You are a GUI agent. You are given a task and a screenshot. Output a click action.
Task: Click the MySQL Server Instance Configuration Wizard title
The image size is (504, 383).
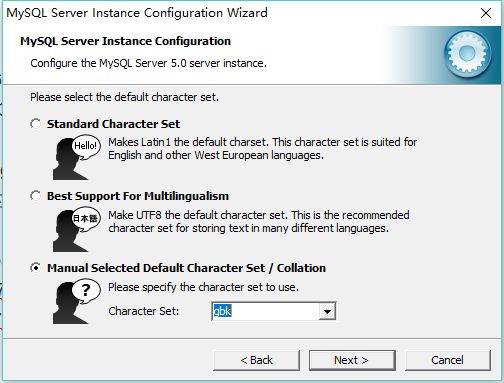[137, 13]
